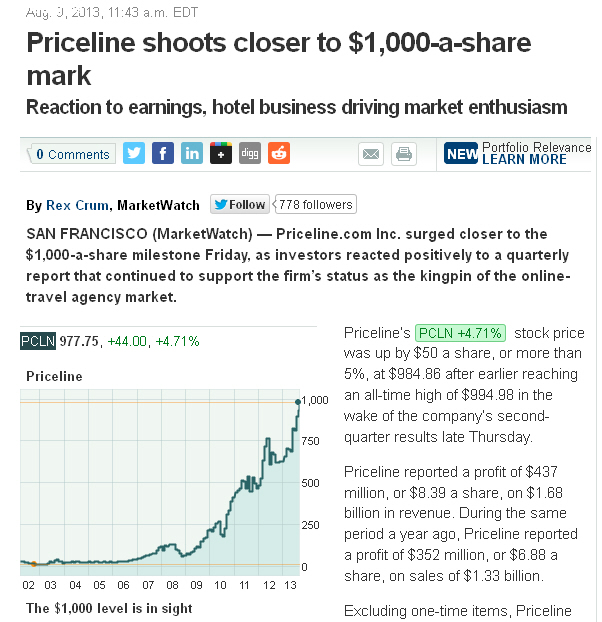Open the green PCLN +4.71% quote tag

pos(461,333)
